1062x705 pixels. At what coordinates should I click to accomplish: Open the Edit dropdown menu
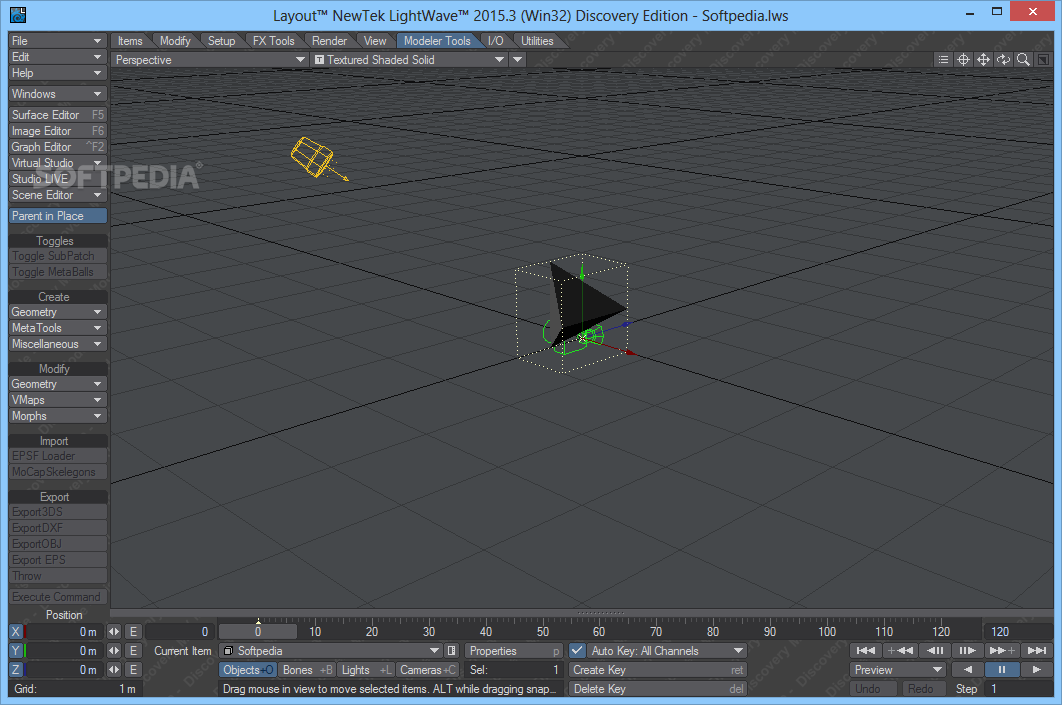pos(58,57)
